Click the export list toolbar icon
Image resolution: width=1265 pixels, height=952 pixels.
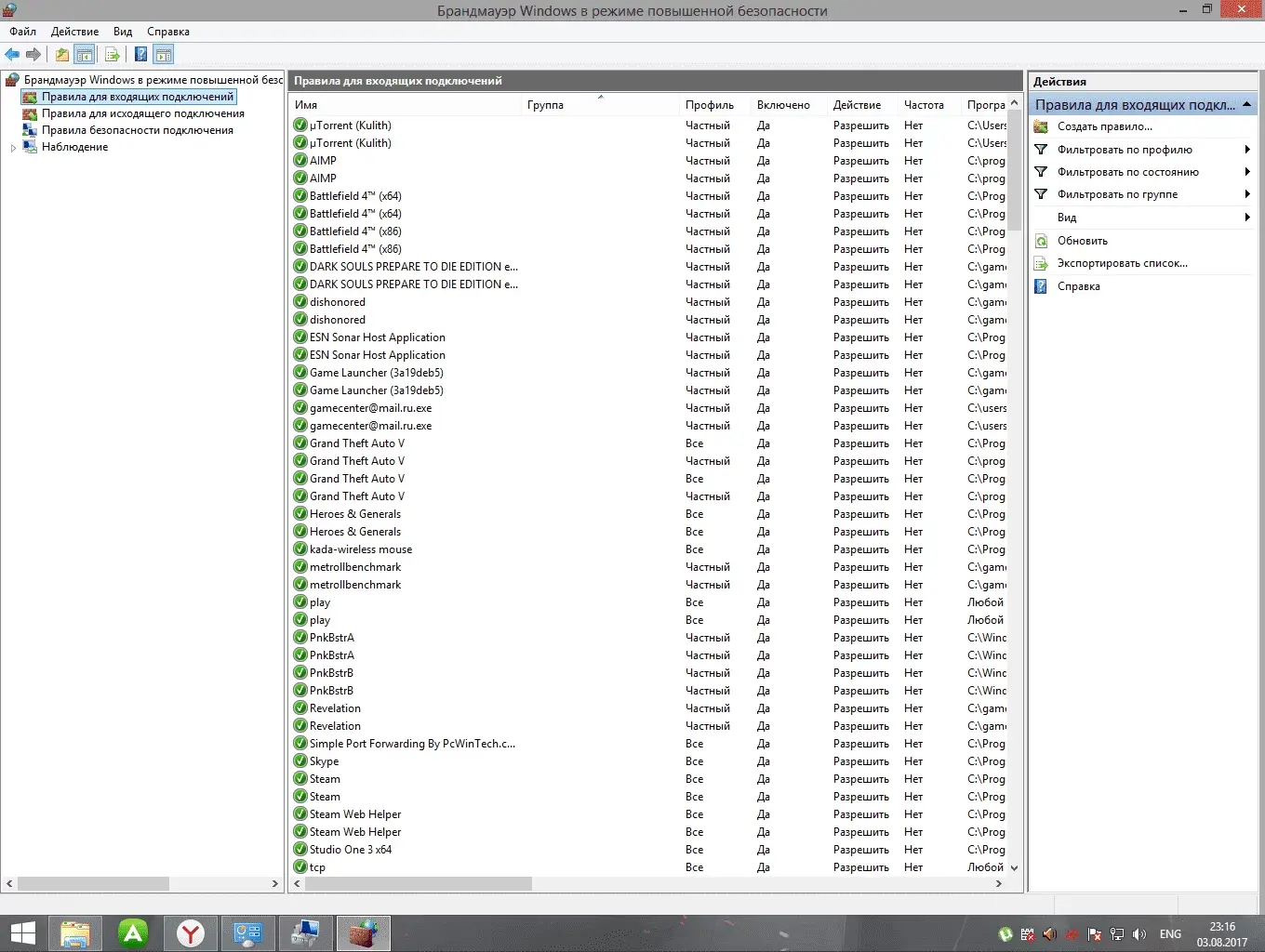(113, 55)
